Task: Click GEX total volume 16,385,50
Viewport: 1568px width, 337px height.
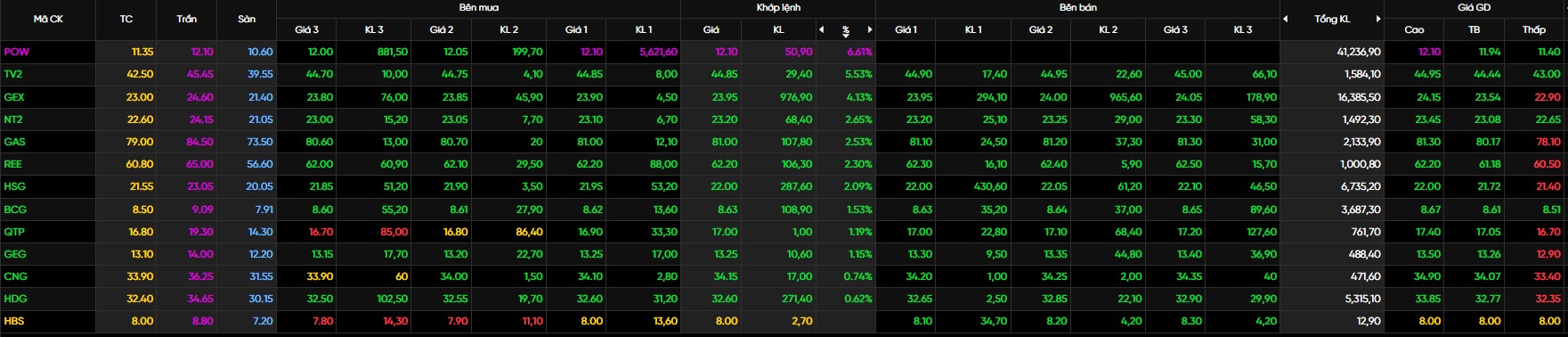Action: tap(1359, 97)
